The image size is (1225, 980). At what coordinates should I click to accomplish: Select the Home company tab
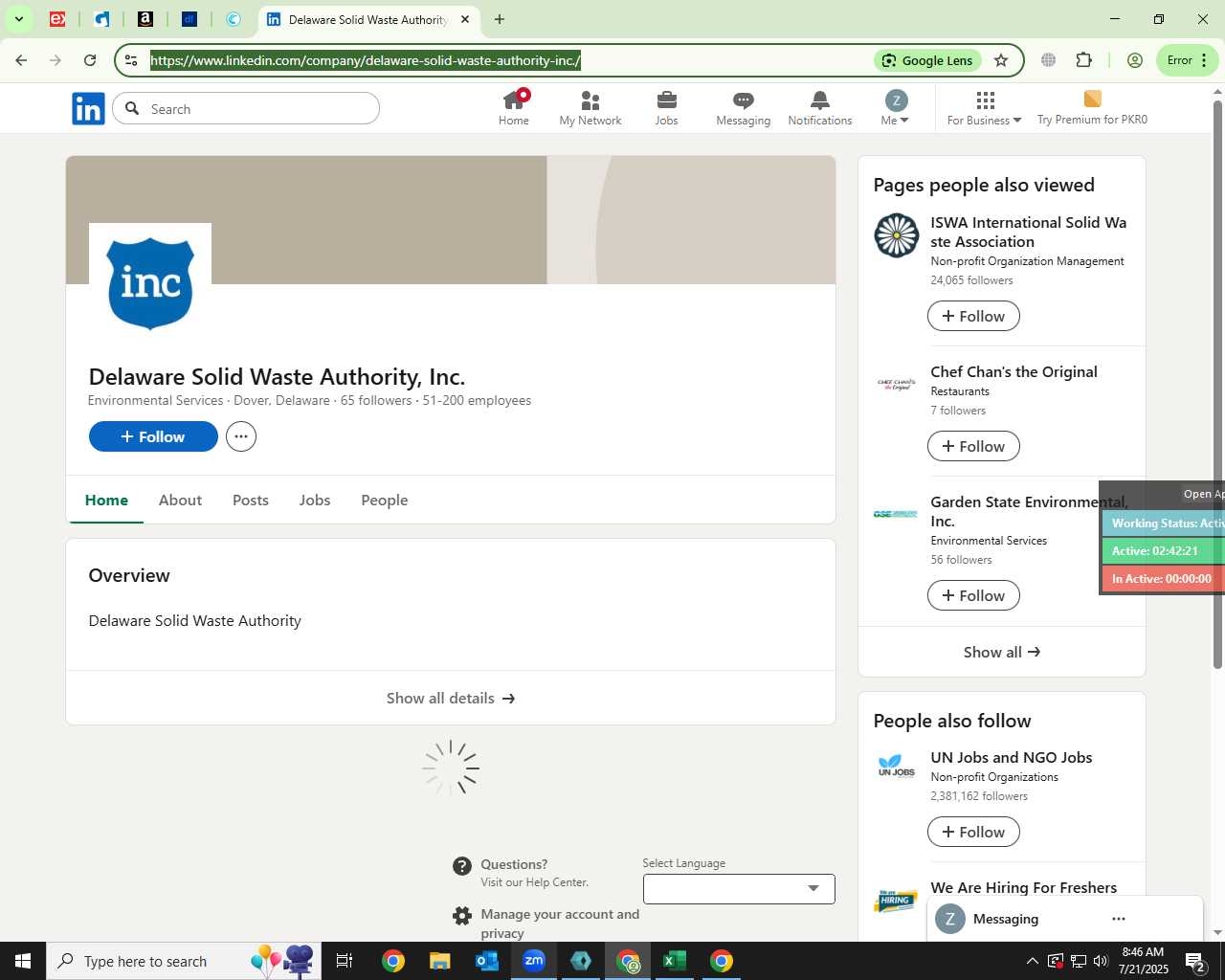(106, 500)
